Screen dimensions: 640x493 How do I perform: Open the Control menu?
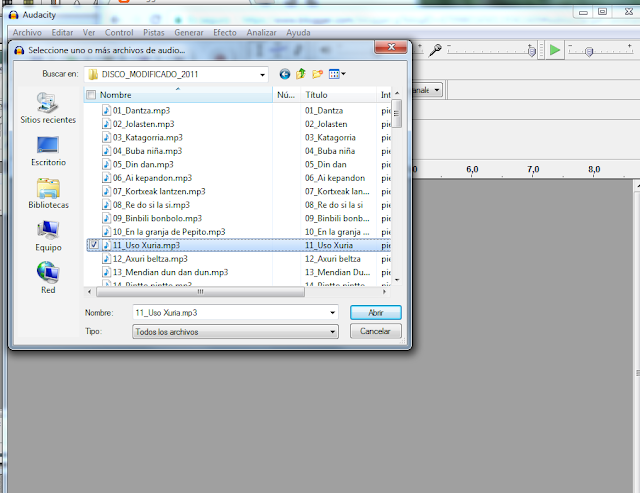119,33
